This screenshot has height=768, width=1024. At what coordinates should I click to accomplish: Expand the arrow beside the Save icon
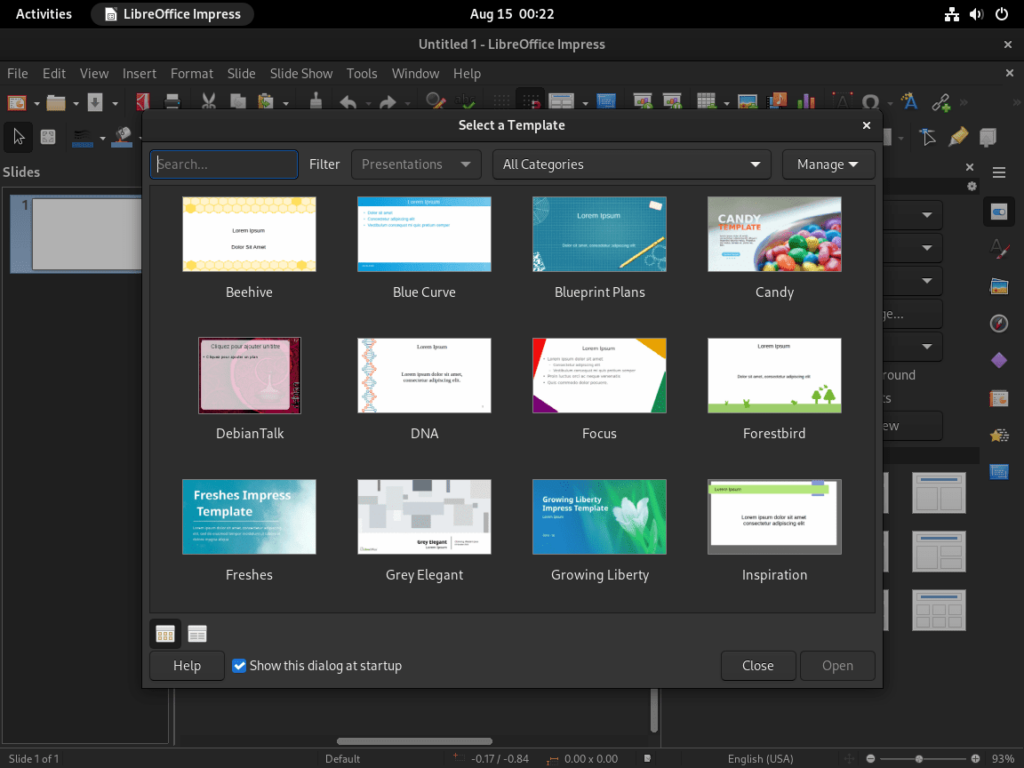pos(115,103)
